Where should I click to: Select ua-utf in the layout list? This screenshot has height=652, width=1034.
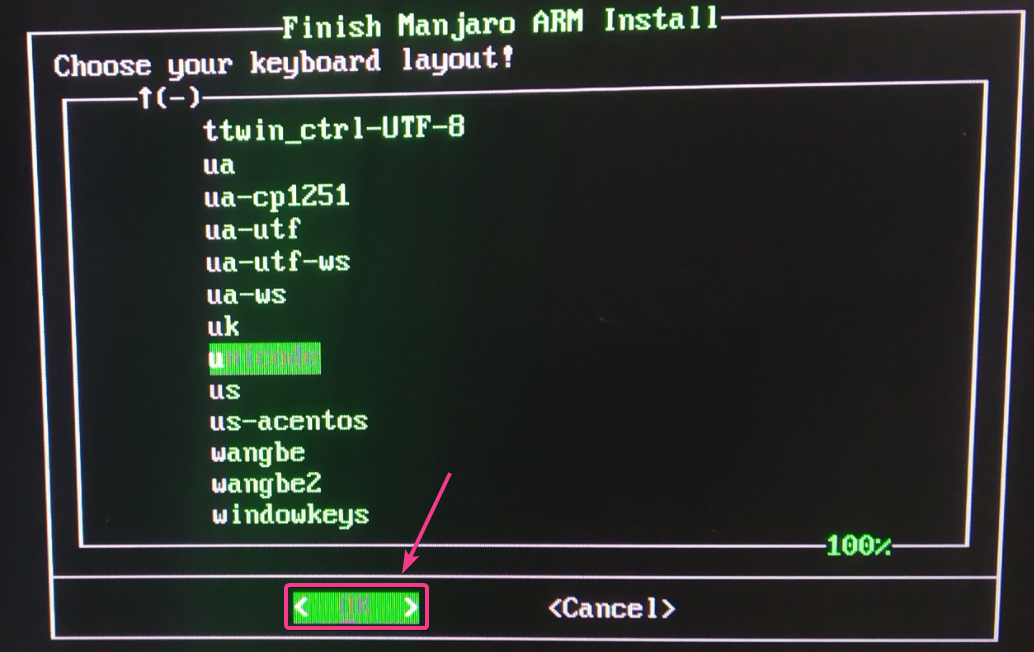[253, 229]
